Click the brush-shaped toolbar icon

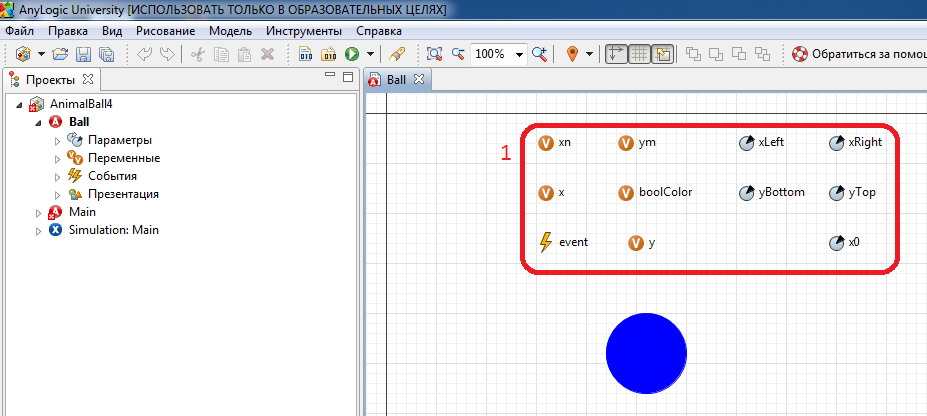tap(397, 54)
